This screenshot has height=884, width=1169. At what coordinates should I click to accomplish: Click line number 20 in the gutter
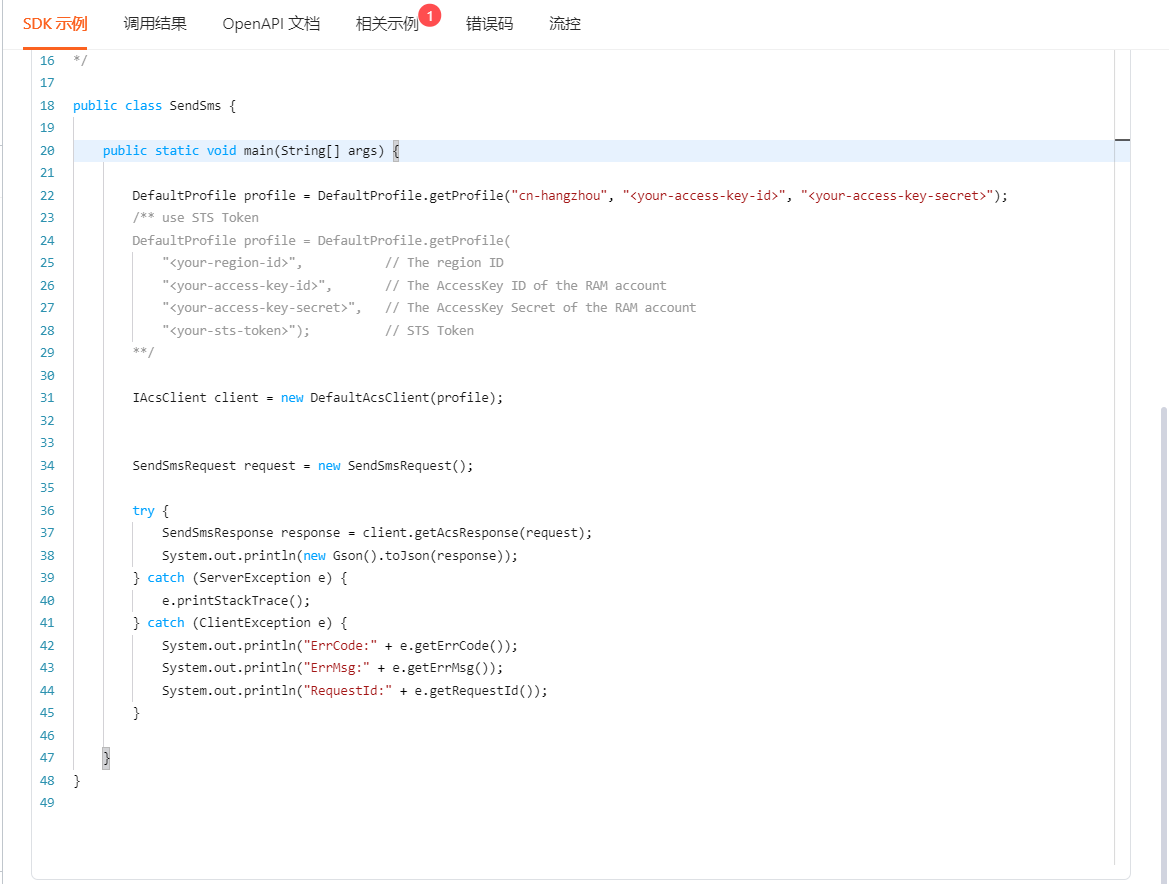[x=47, y=151]
